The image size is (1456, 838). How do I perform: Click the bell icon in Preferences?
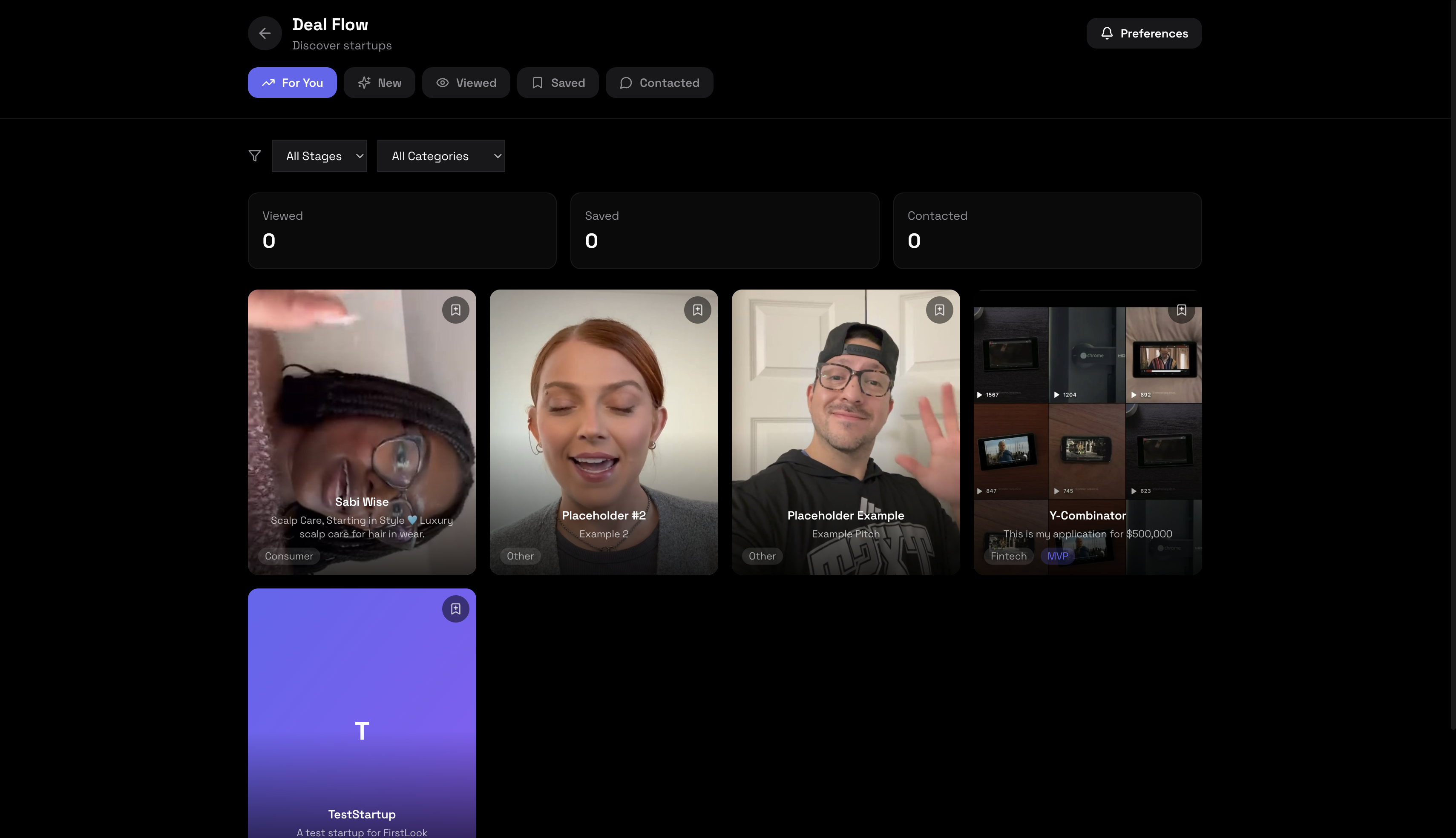tap(1107, 33)
